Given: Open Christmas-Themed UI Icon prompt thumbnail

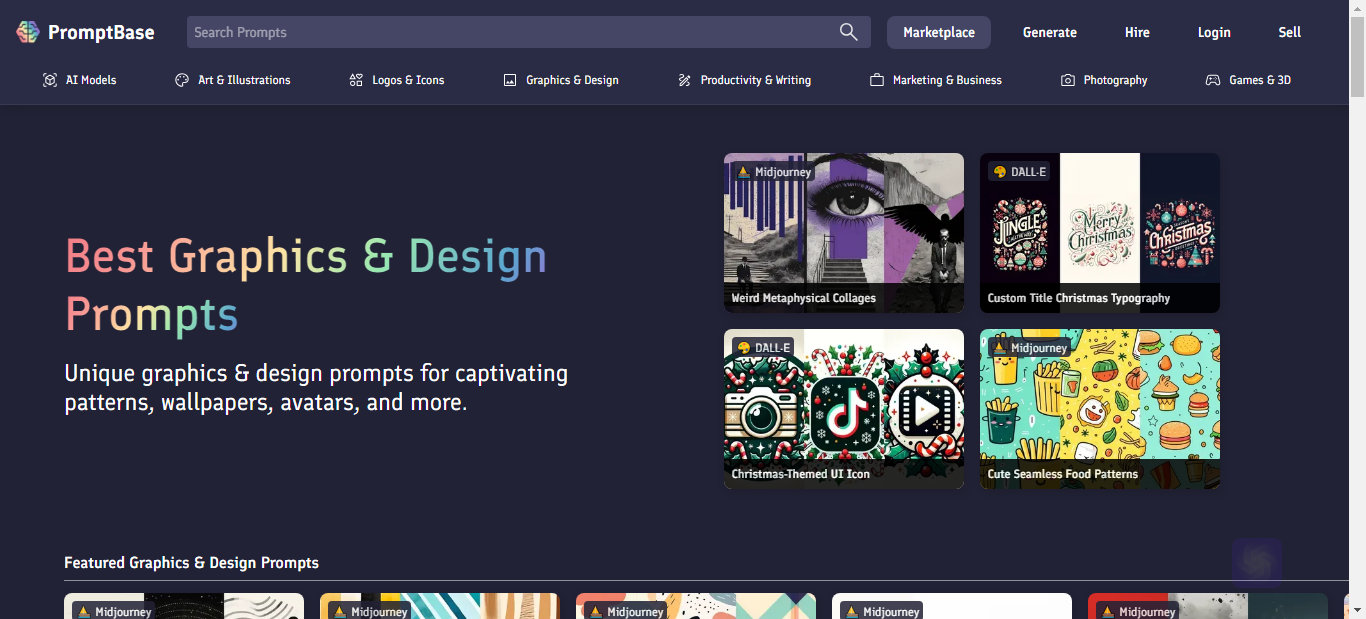Looking at the screenshot, I should [844, 409].
